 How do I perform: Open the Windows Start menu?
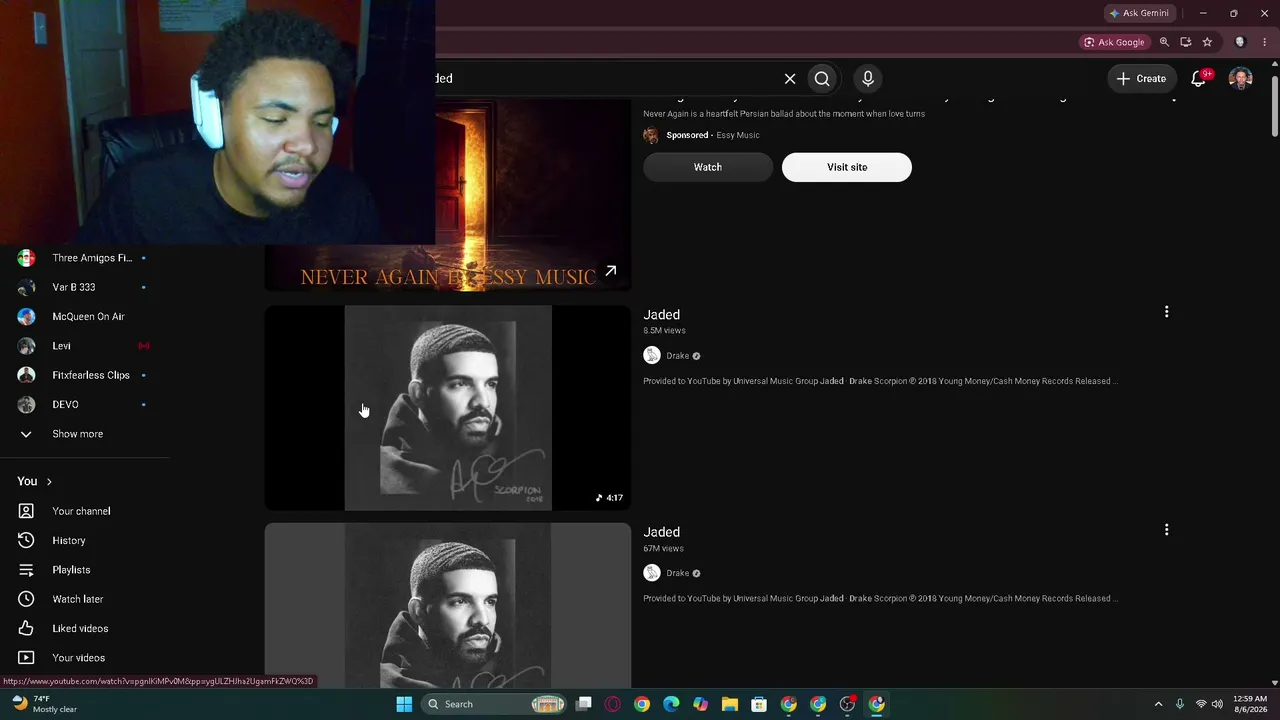pos(404,704)
